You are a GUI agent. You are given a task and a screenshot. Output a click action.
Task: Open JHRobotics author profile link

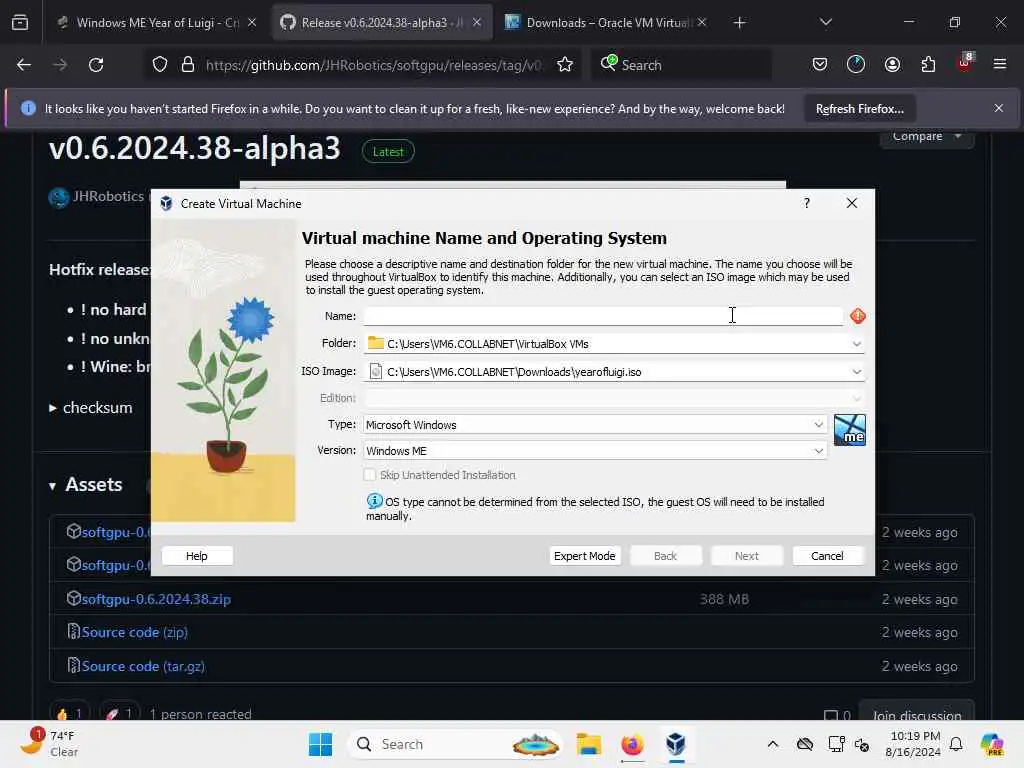click(x=108, y=196)
